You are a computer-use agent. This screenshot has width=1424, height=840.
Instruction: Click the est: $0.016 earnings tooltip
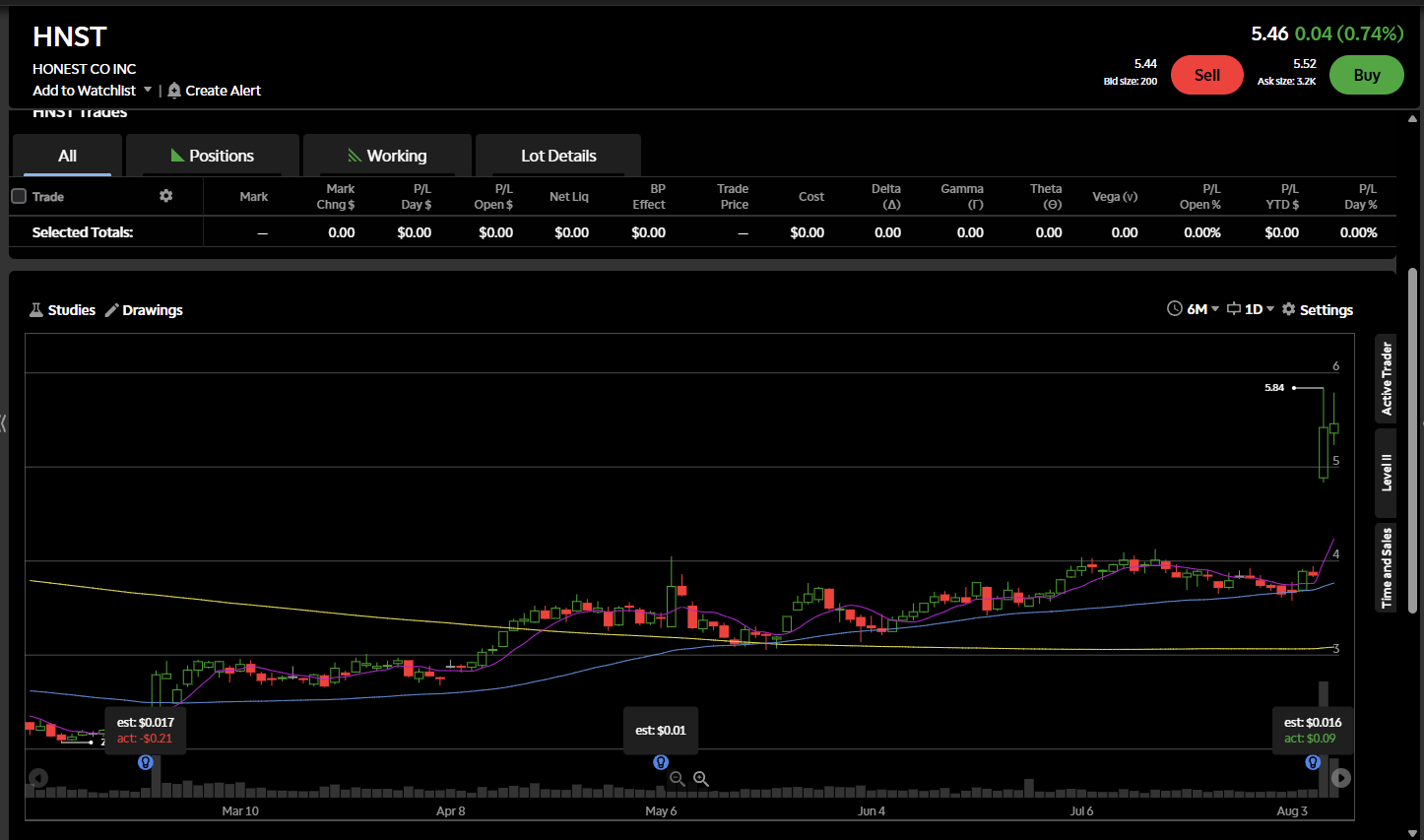pos(1313,730)
